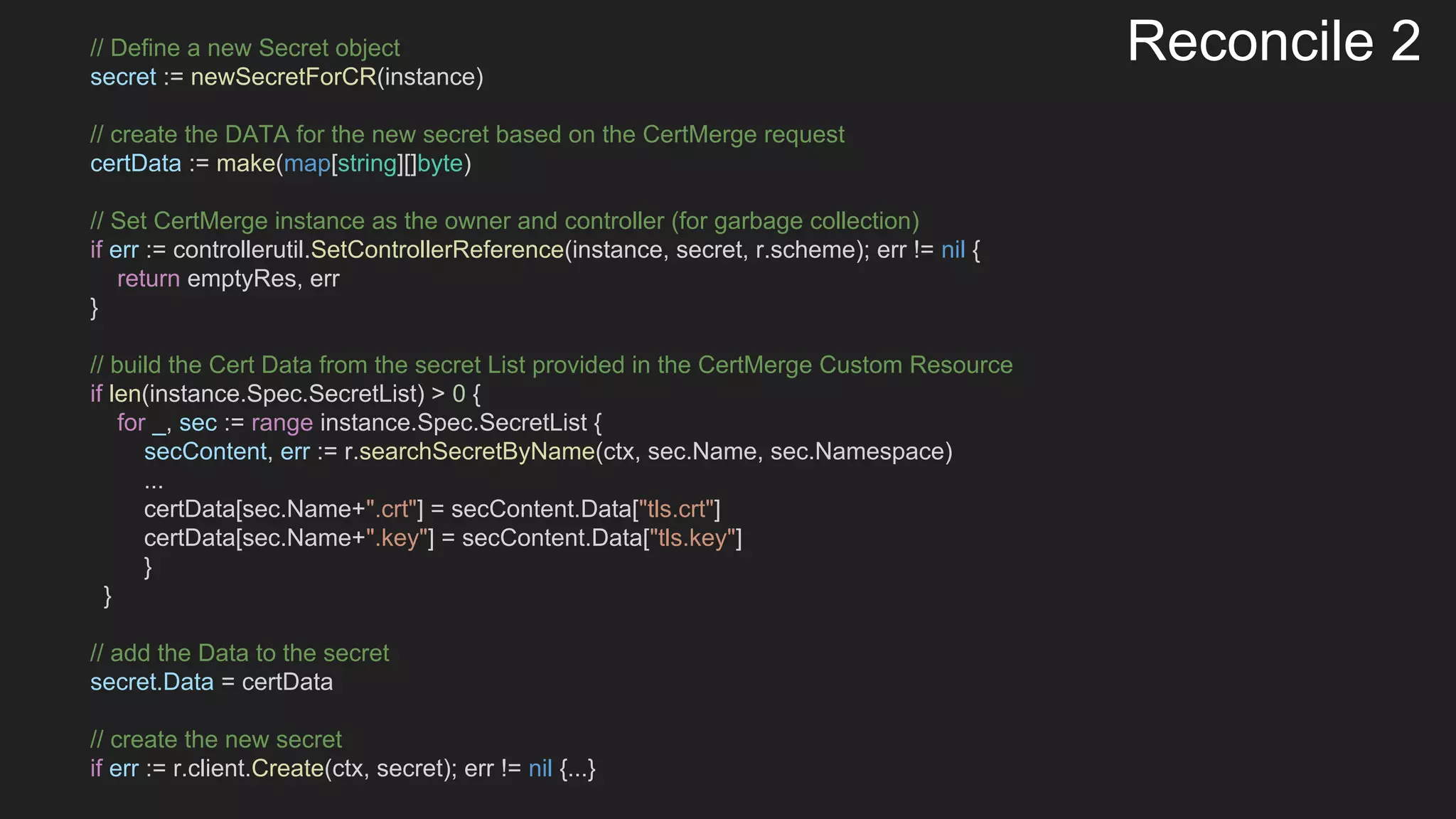Click the line 'secret.Data = certData'
The width and height of the screenshot is (1456, 819).
click(211, 682)
